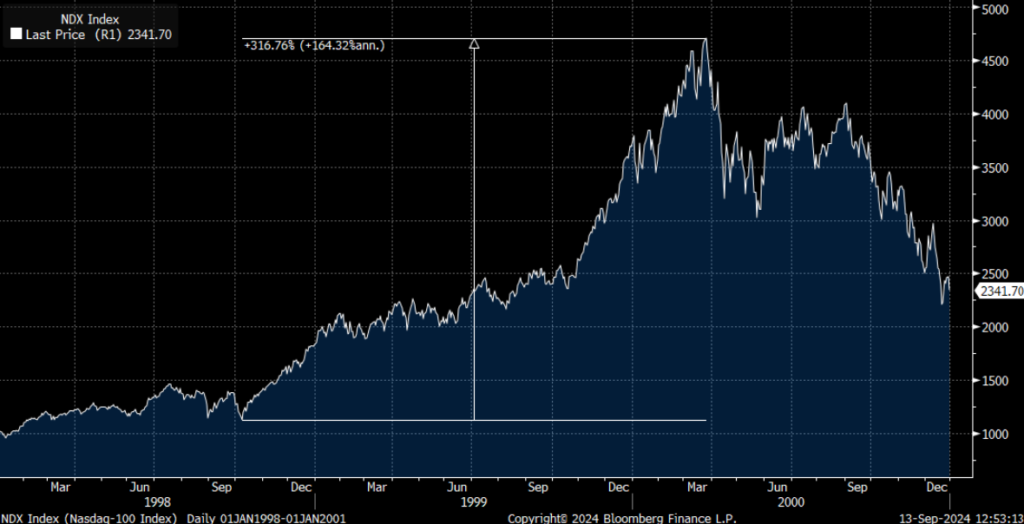The width and height of the screenshot is (1024, 524).
Task: Click the horizontal baseline at the October 1998 low
Action: [474, 420]
